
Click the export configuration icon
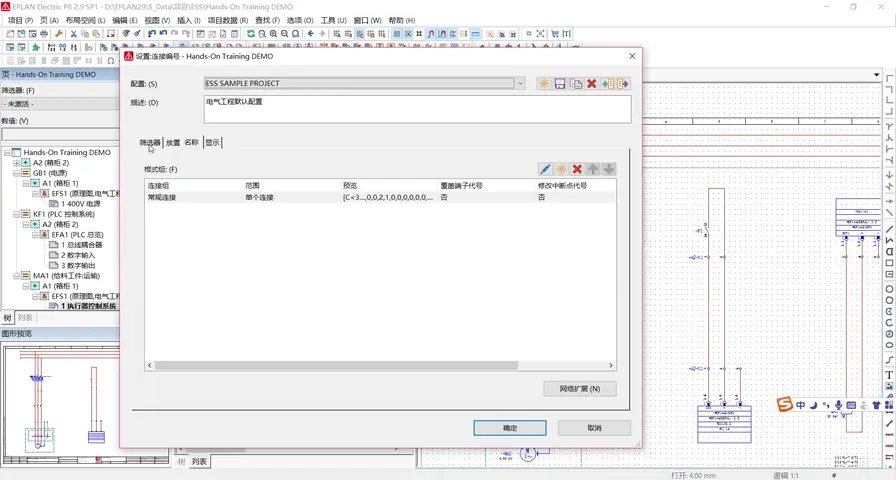622,83
